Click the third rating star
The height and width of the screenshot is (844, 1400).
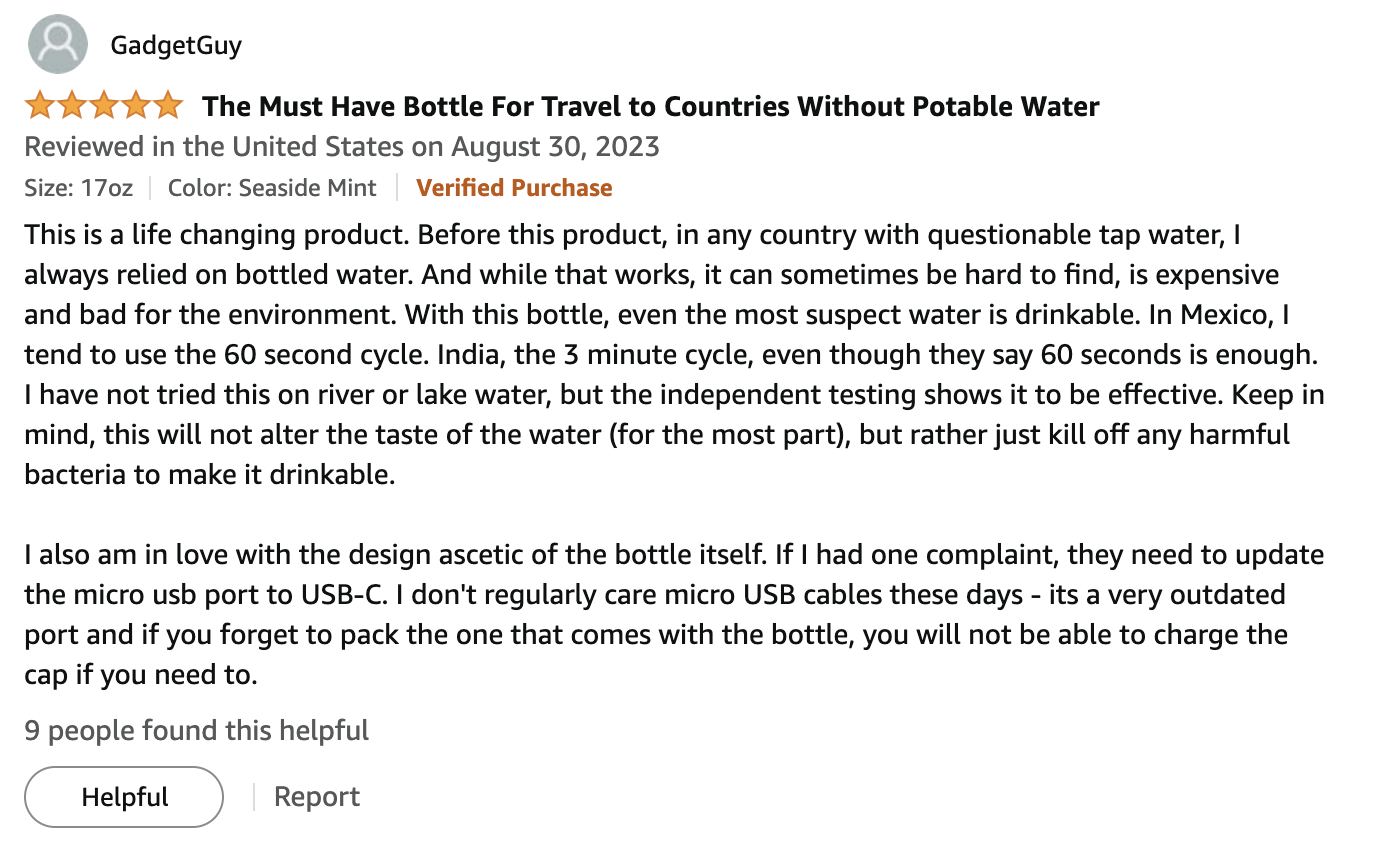coord(104,105)
